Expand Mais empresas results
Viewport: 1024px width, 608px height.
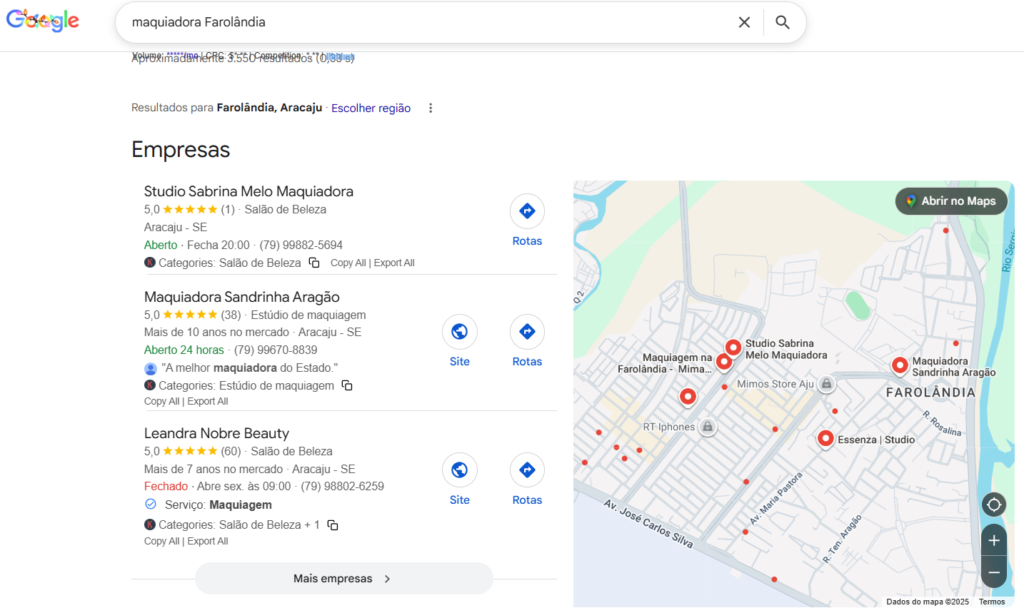tap(343, 578)
